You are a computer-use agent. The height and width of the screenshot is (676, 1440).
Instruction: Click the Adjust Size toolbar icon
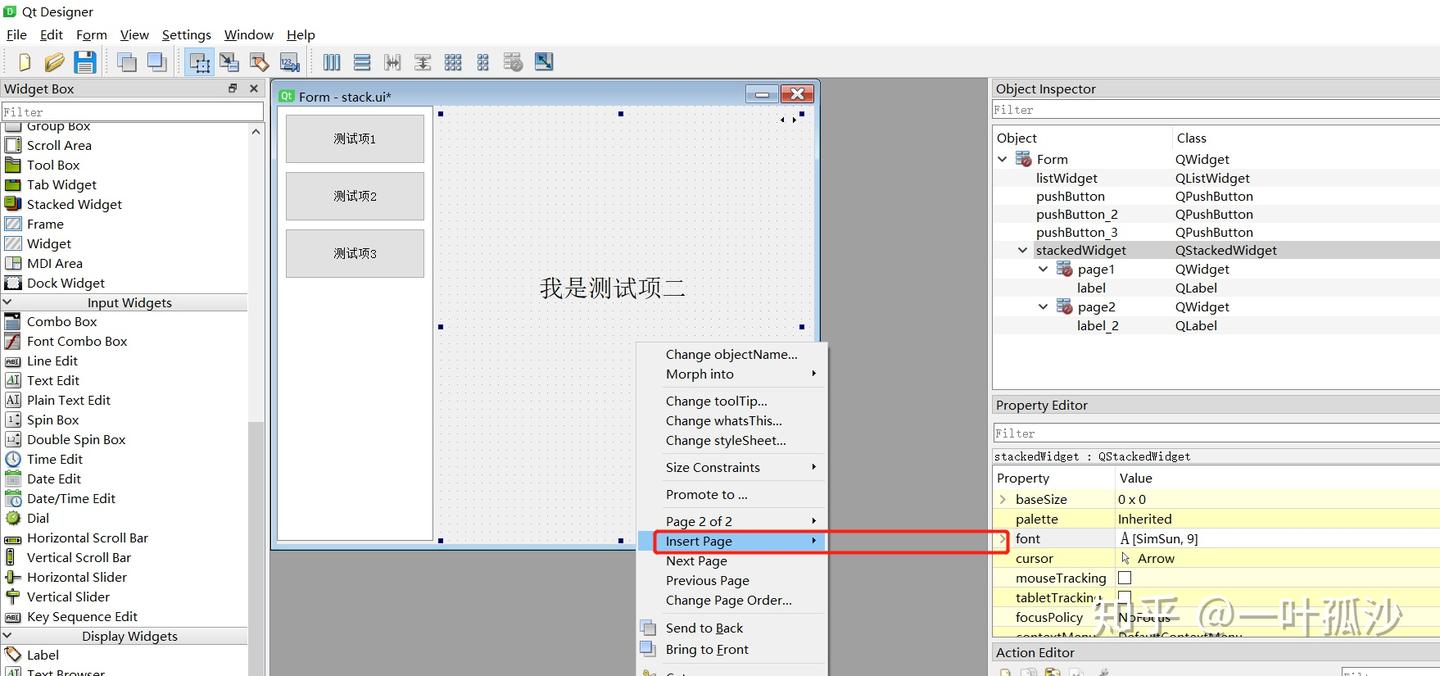click(543, 61)
